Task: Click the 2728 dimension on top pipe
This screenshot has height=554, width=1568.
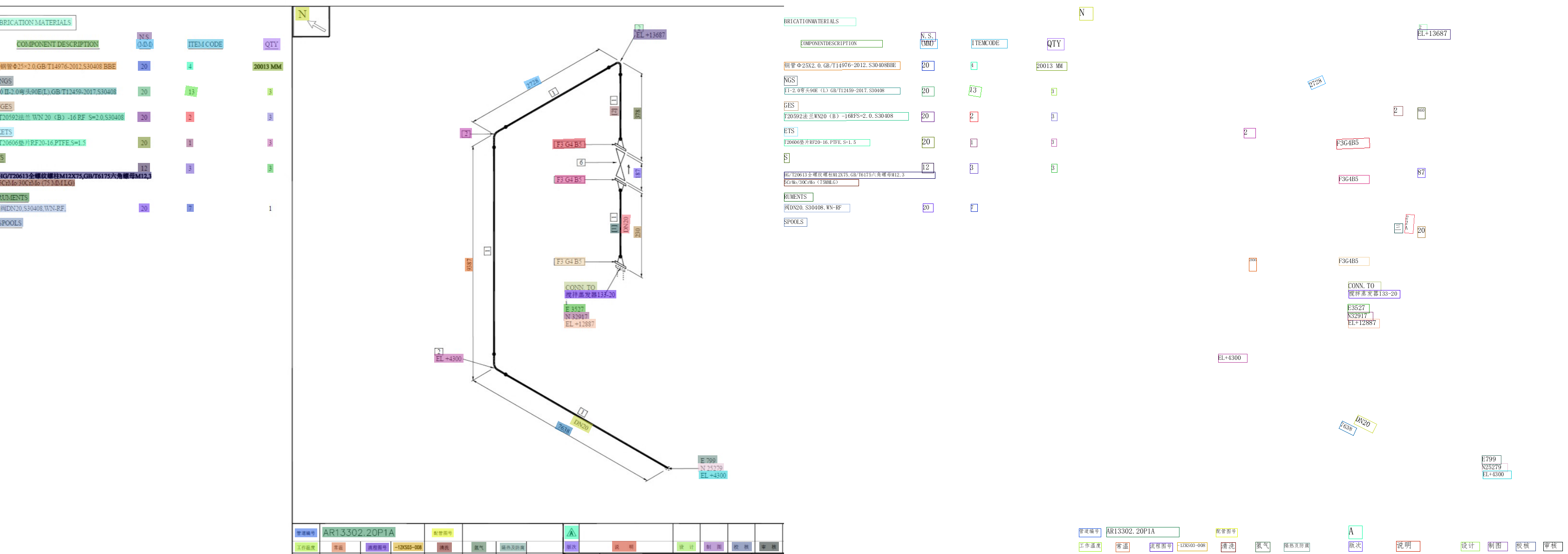Action: [532, 83]
